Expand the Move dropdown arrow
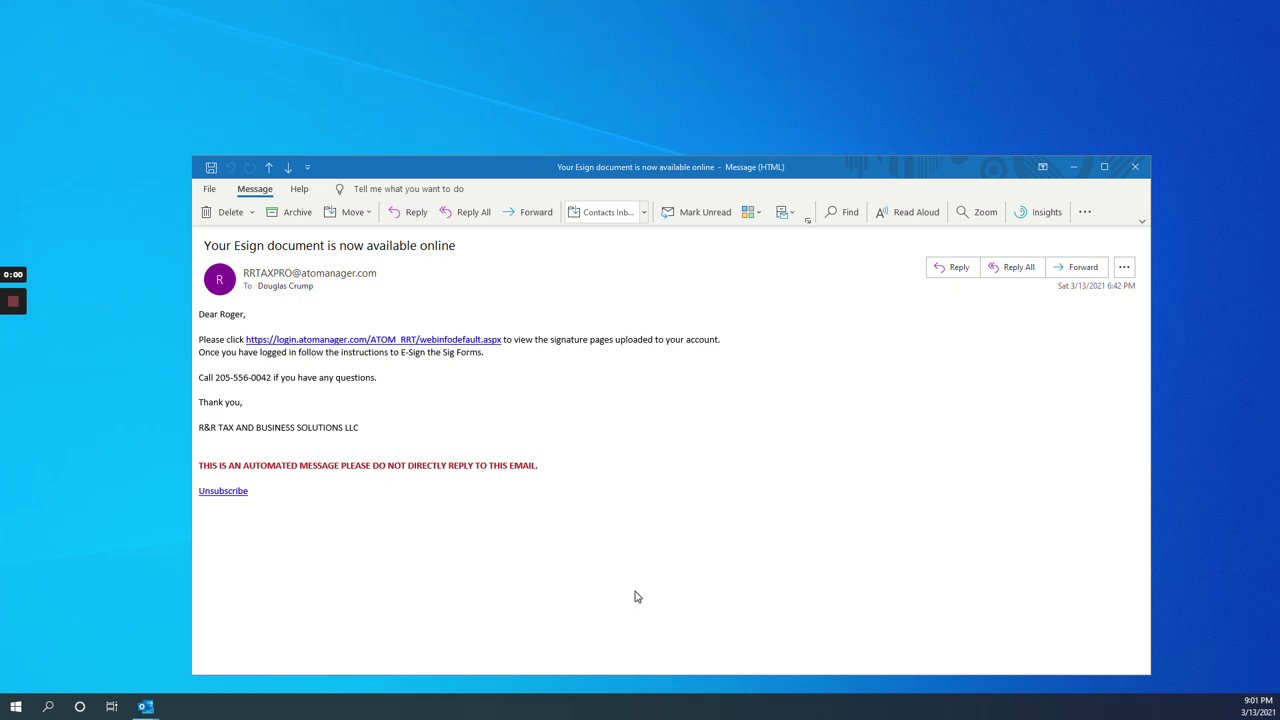This screenshot has height=720, width=1280. coord(369,212)
